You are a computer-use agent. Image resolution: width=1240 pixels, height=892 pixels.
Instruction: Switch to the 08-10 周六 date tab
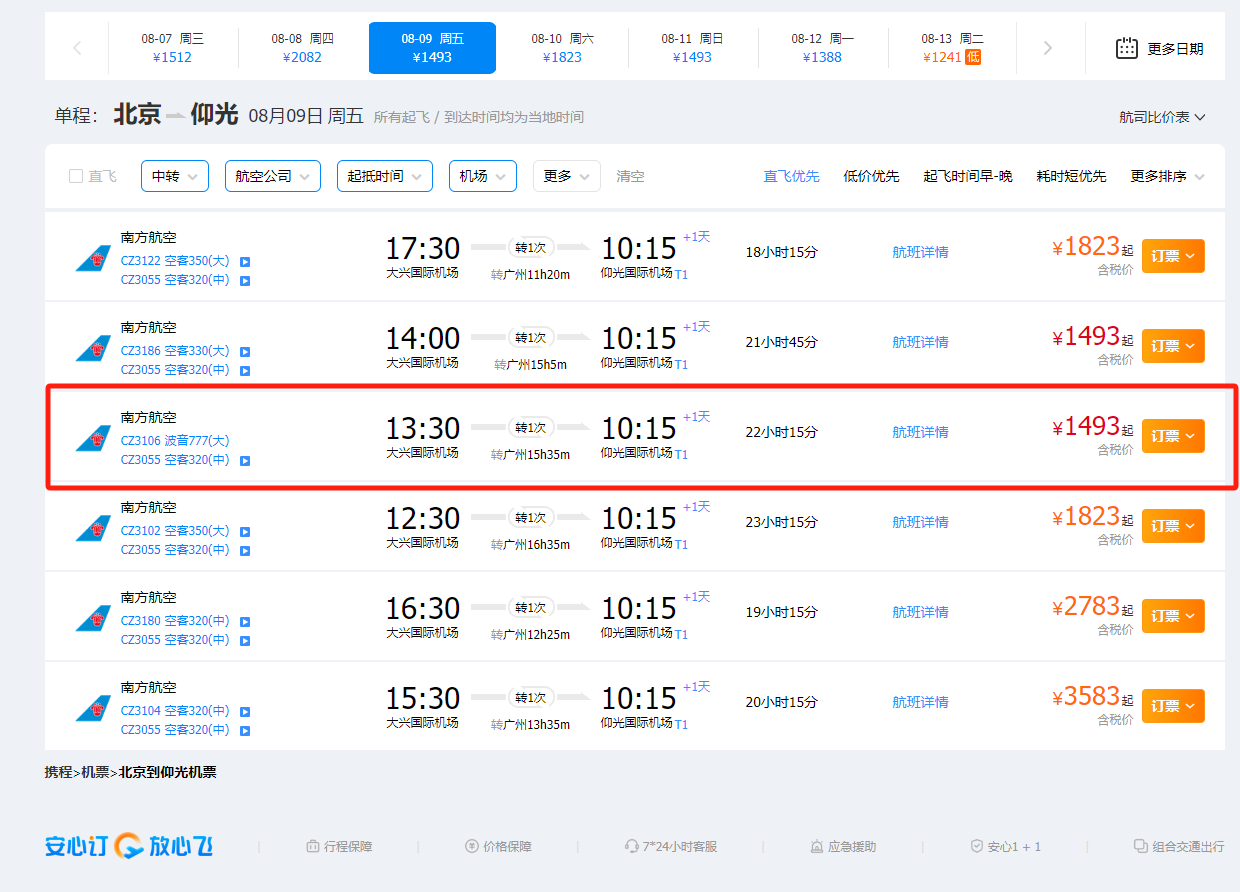click(x=562, y=48)
